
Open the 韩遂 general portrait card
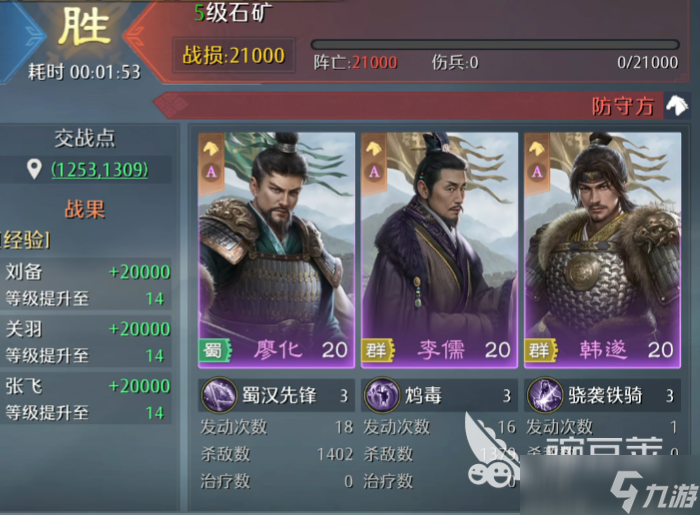(602, 250)
